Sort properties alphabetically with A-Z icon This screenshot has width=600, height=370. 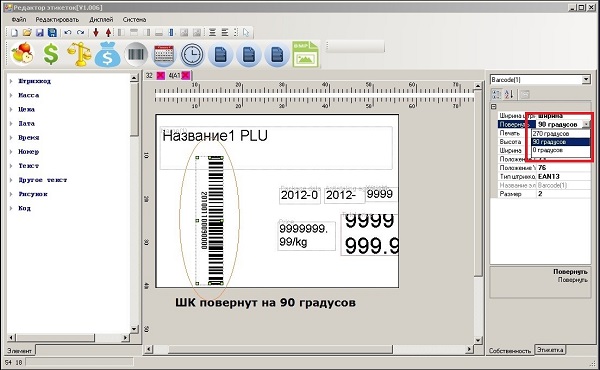click(x=509, y=94)
